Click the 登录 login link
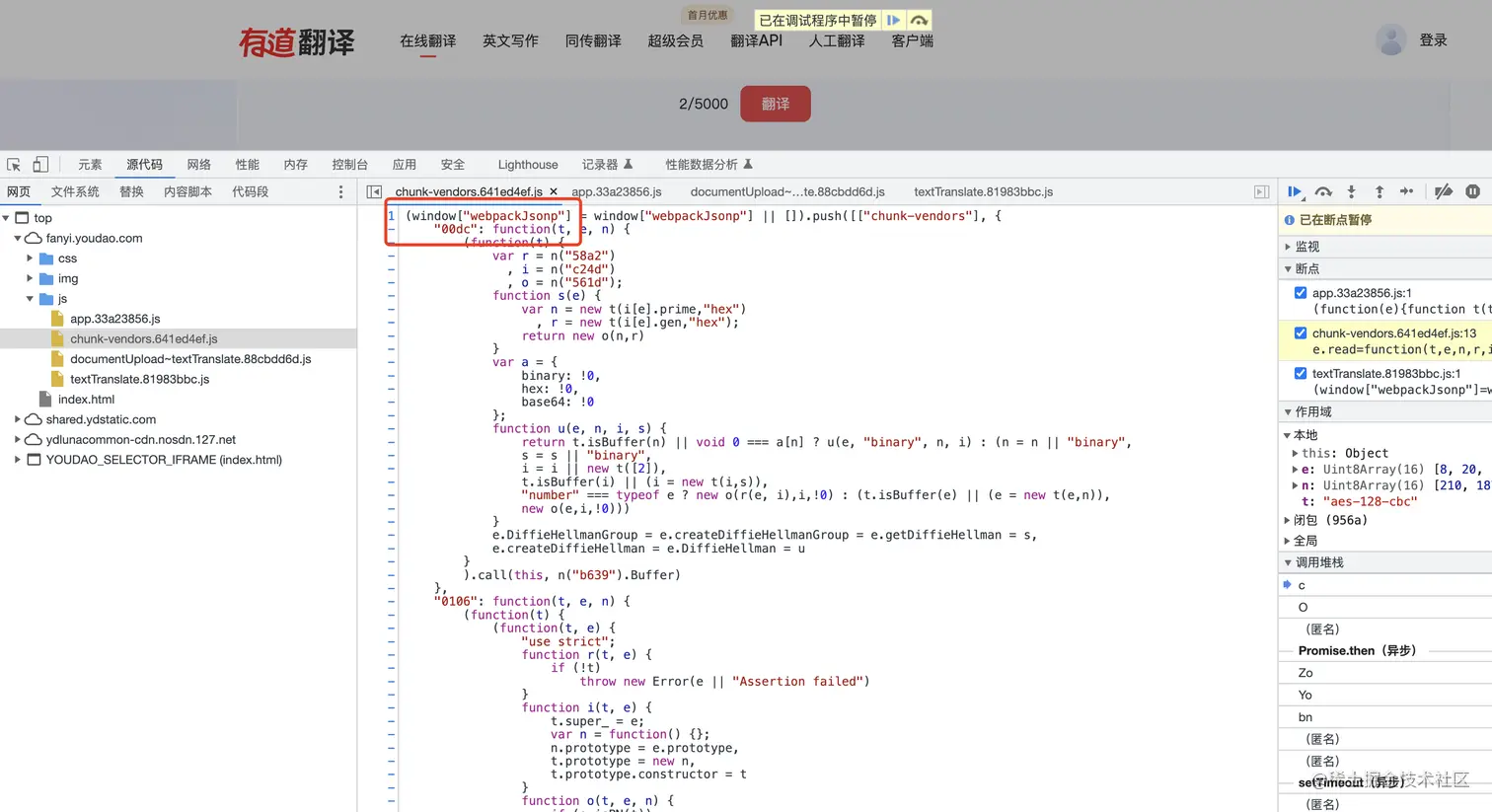1492x812 pixels. [x=1433, y=39]
